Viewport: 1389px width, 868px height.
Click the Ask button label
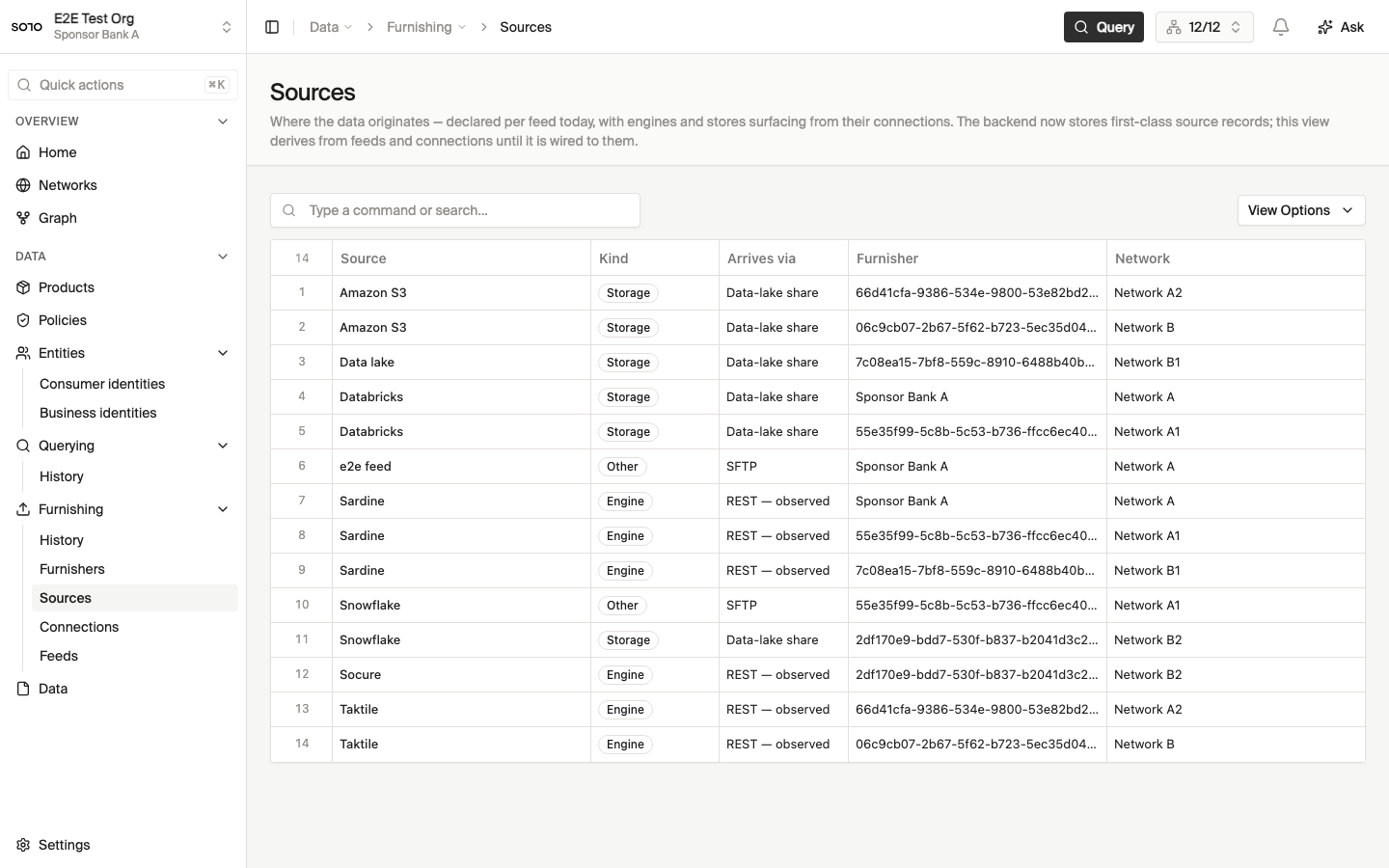pyautogui.click(x=1352, y=27)
